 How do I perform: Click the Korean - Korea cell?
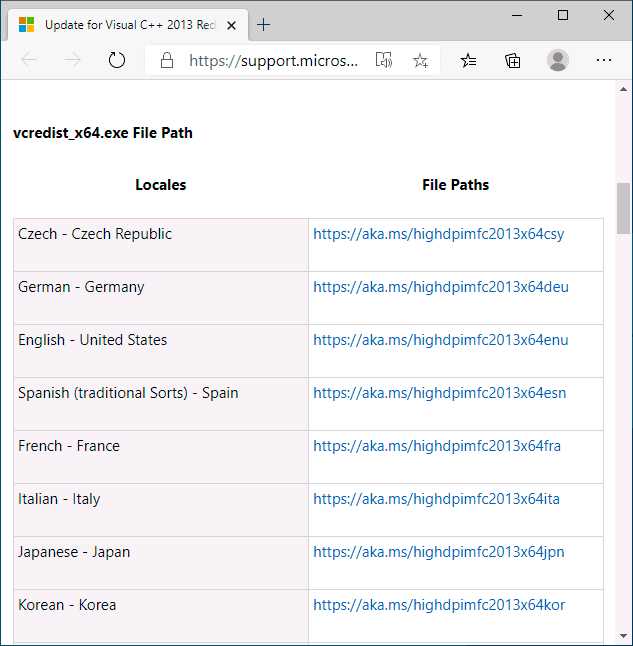161,616
